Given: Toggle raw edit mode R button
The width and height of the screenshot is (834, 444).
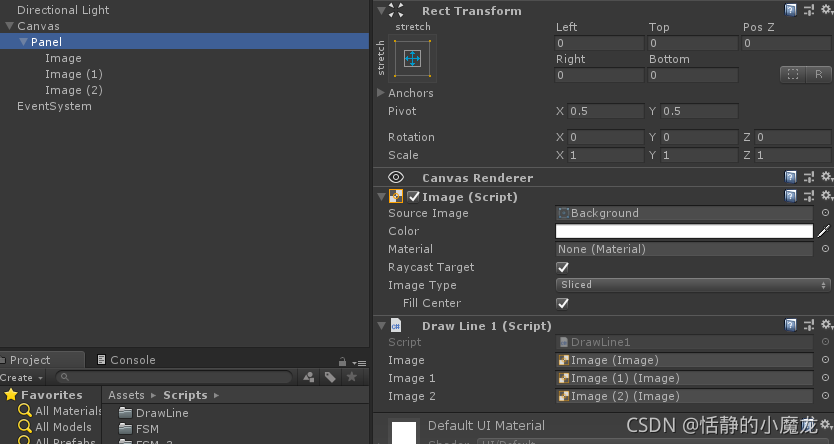Looking at the screenshot, I should coord(819,74).
